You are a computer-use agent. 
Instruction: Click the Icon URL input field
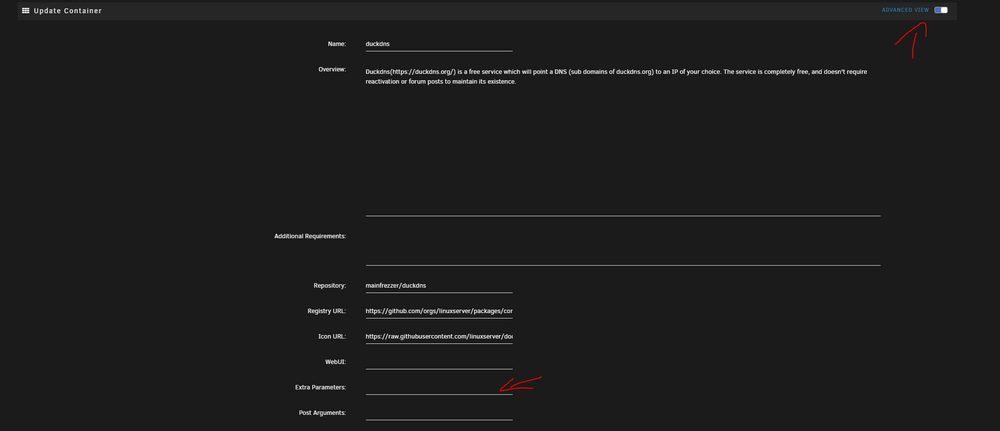[439, 337]
